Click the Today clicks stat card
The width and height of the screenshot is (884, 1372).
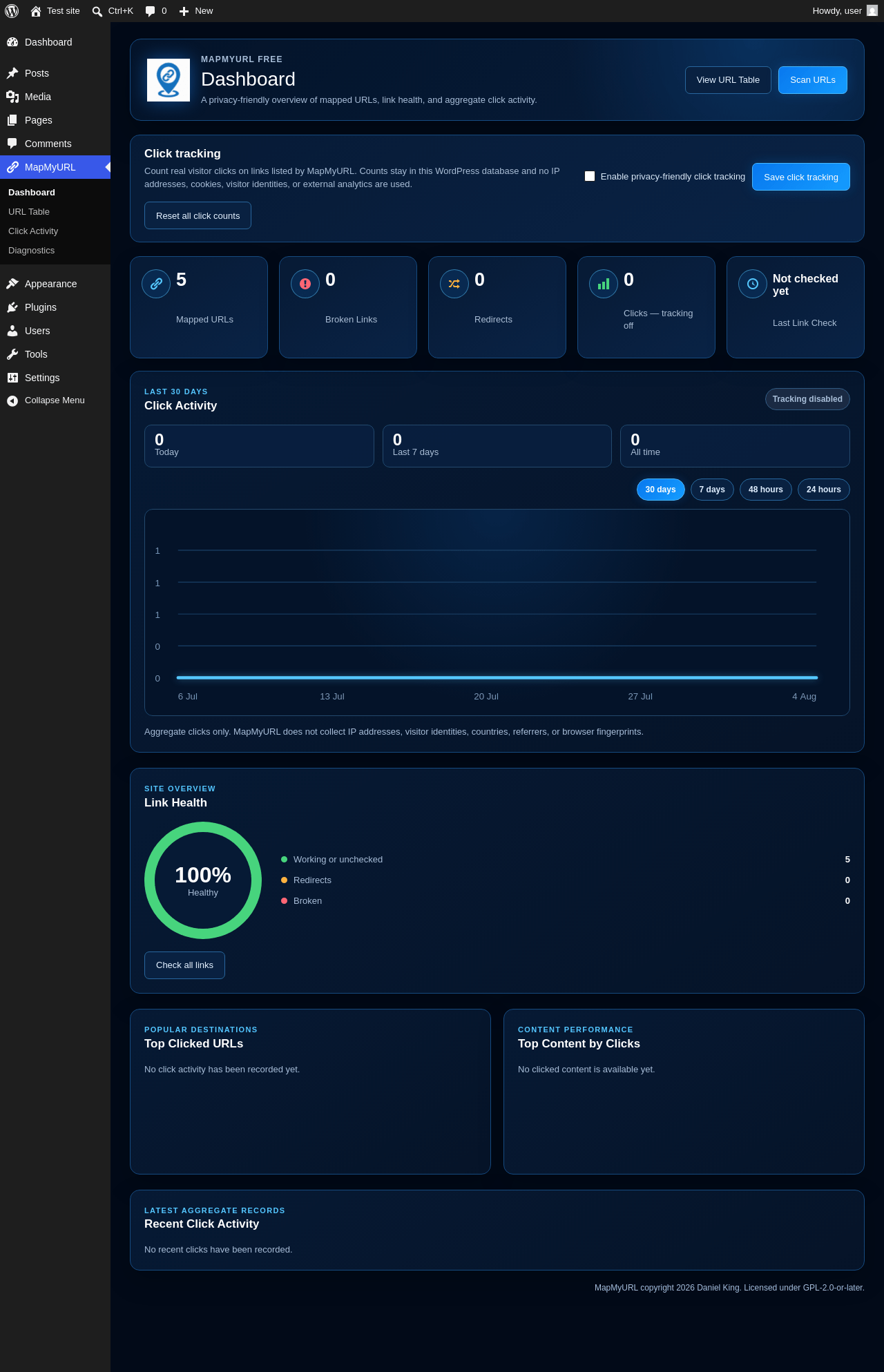click(x=259, y=446)
